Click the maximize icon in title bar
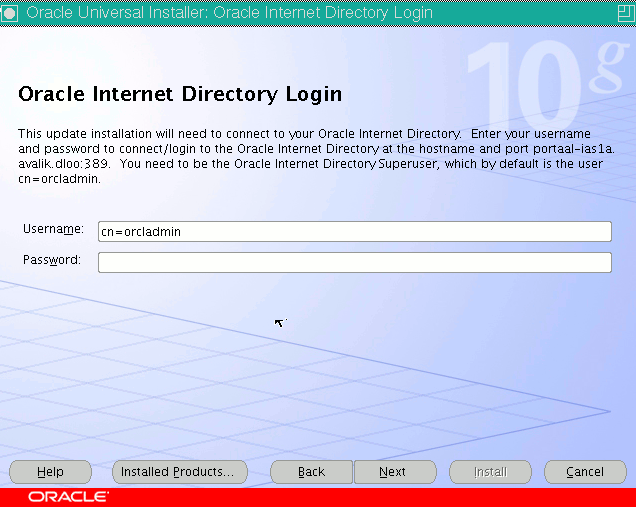This screenshot has width=636, height=507. (626, 13)
